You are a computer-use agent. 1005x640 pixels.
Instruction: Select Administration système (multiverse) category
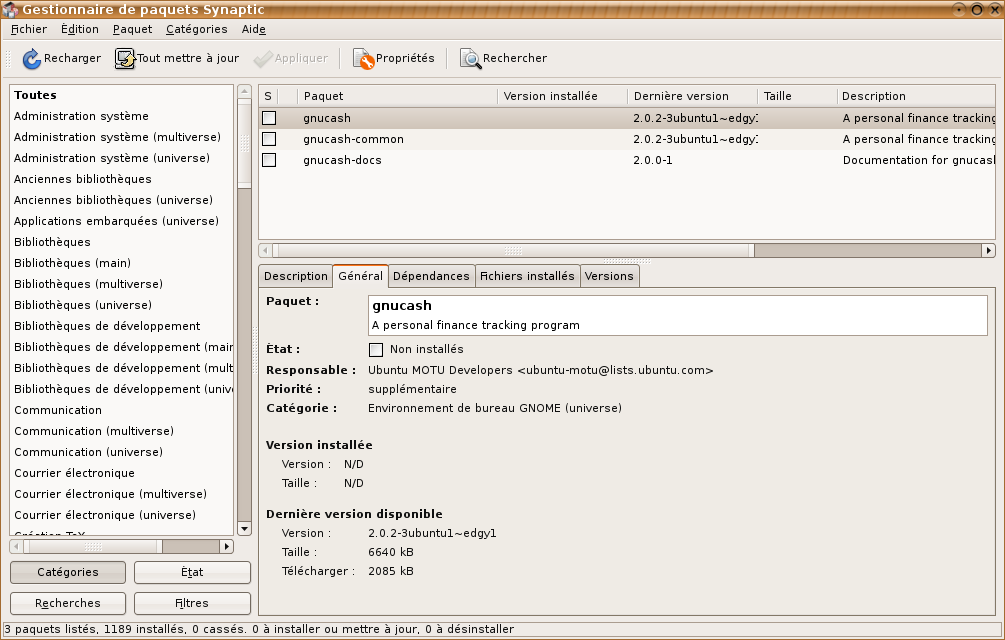coord(122,137)
